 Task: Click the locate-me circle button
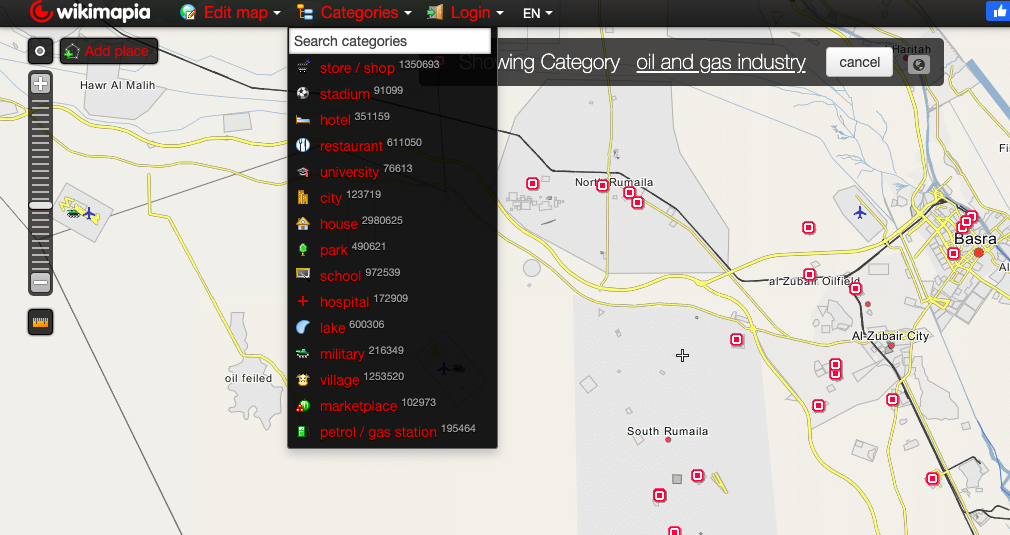pyautogui.click(x=40, y=51)
